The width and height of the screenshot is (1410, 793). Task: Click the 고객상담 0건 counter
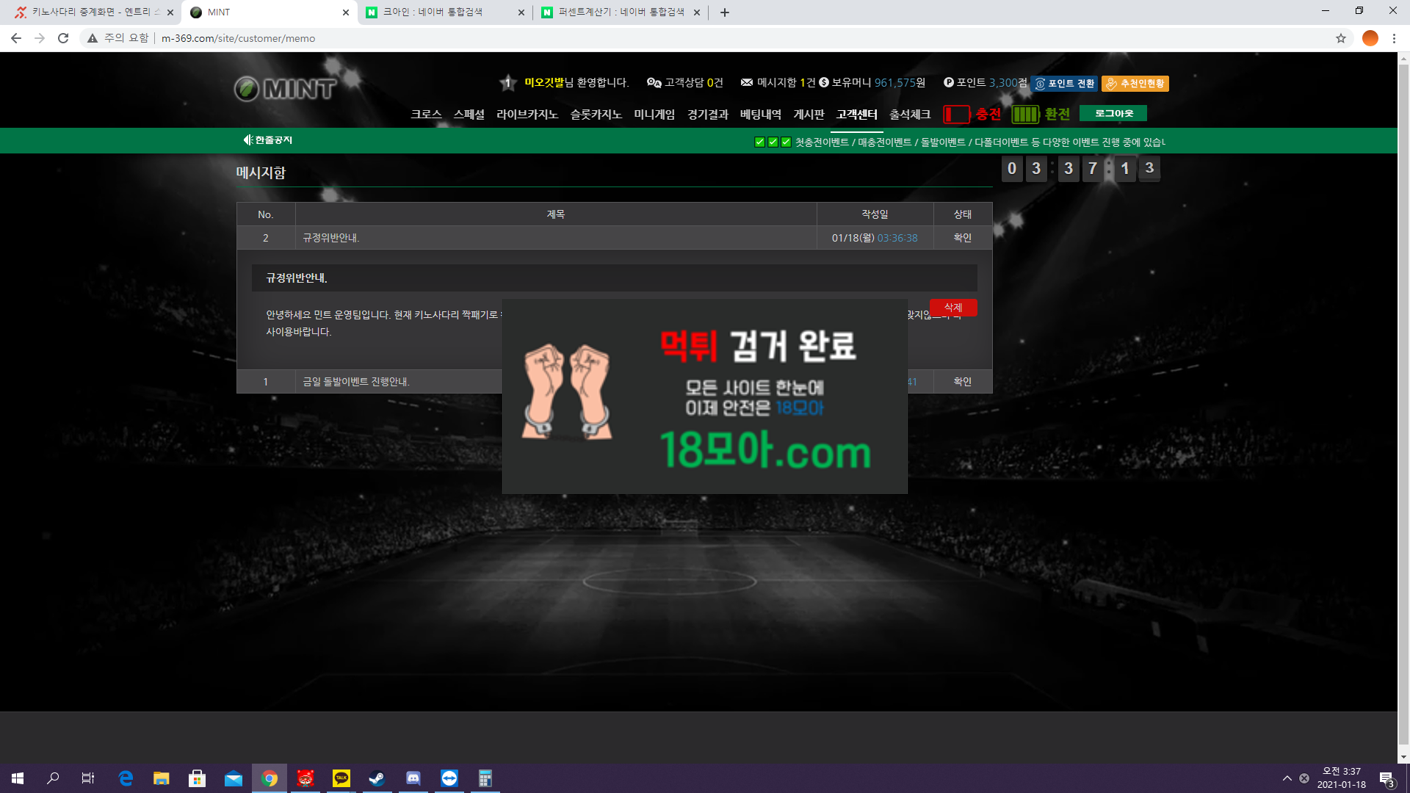click(685, 83)
